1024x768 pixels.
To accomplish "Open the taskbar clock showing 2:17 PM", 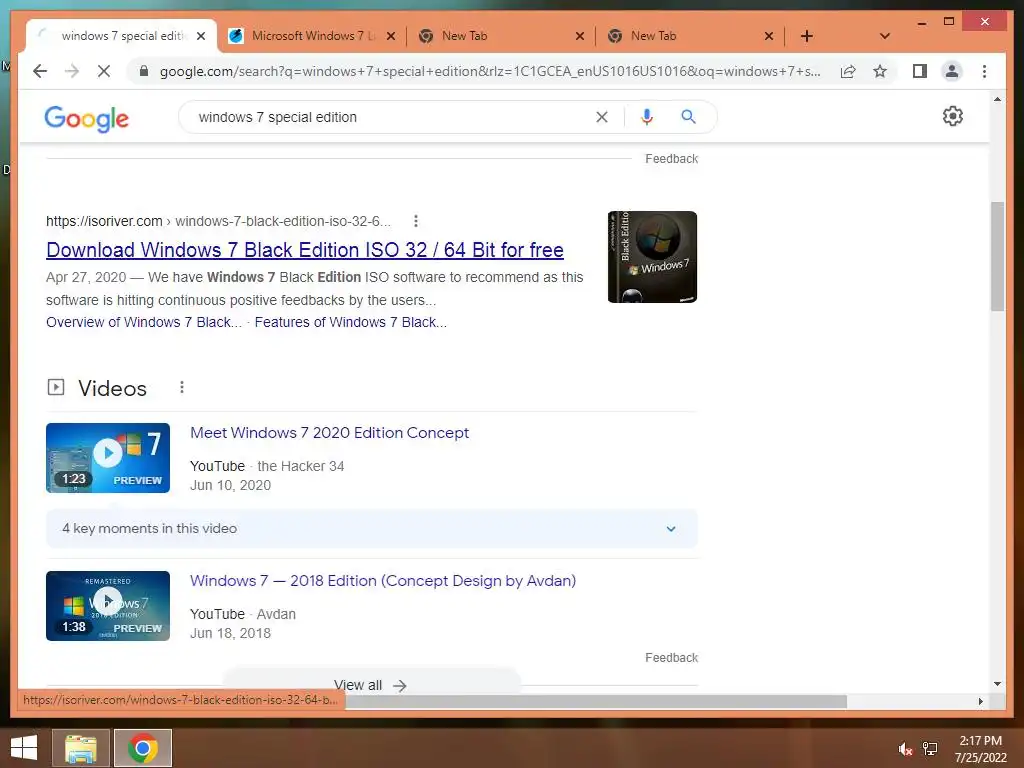I will pyautogui.click(x=980, y=749).
